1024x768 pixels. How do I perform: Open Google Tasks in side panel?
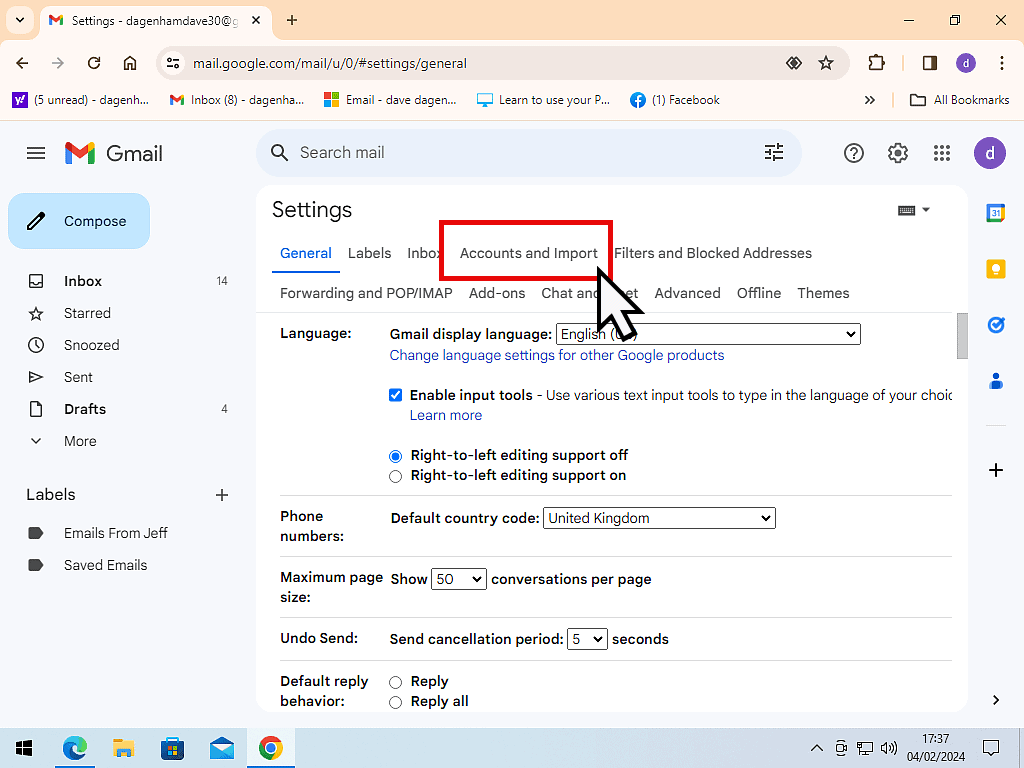pyautogui.click(x=995, y=325)
